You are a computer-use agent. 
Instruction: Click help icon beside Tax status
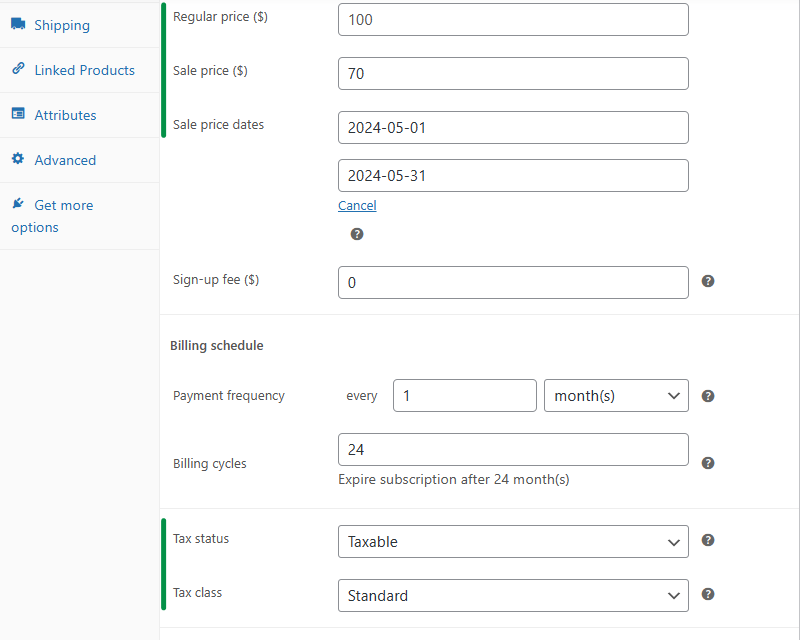point(708,540)
